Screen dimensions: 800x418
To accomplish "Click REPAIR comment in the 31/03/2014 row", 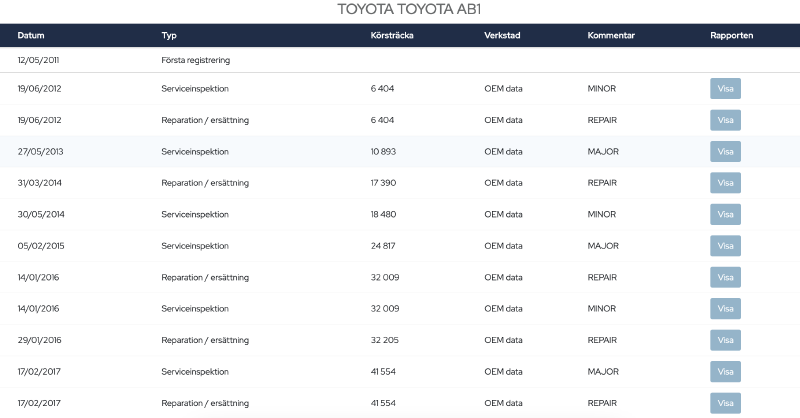I will click(x=602, y=183).
